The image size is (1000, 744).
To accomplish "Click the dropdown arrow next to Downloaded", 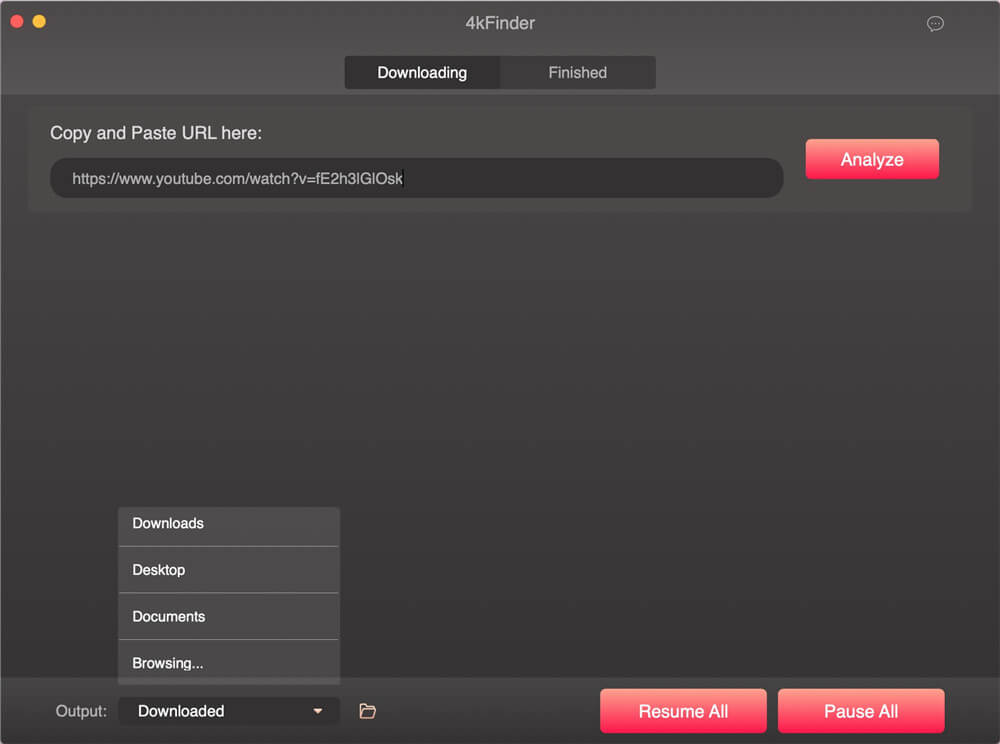I will (320, 710).
